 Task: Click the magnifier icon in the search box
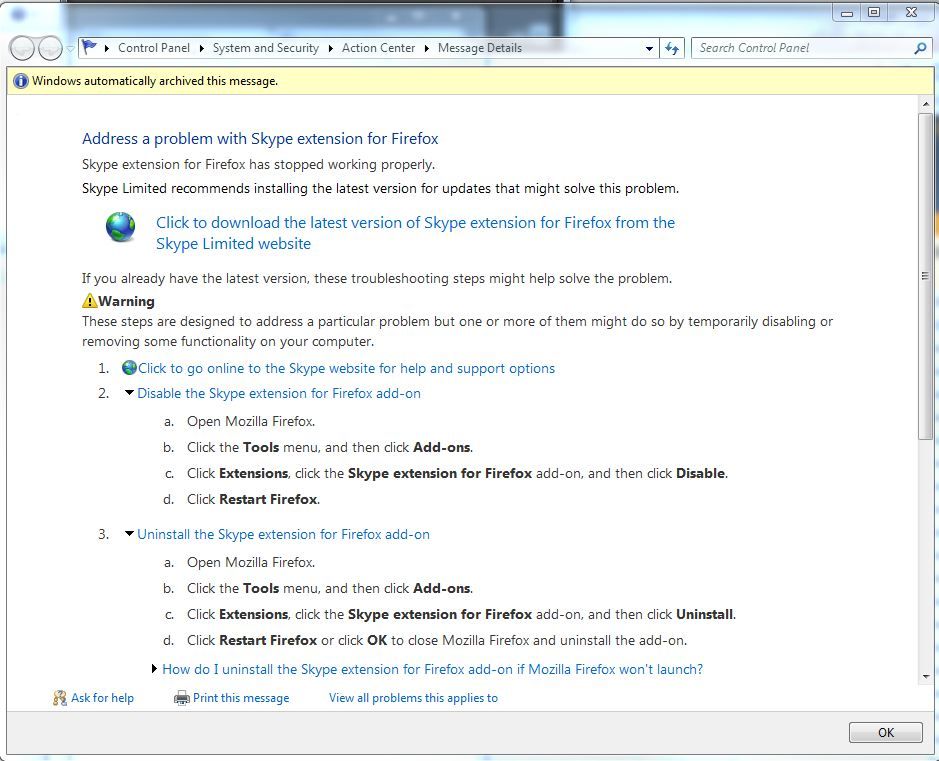(x=921, y=47)
